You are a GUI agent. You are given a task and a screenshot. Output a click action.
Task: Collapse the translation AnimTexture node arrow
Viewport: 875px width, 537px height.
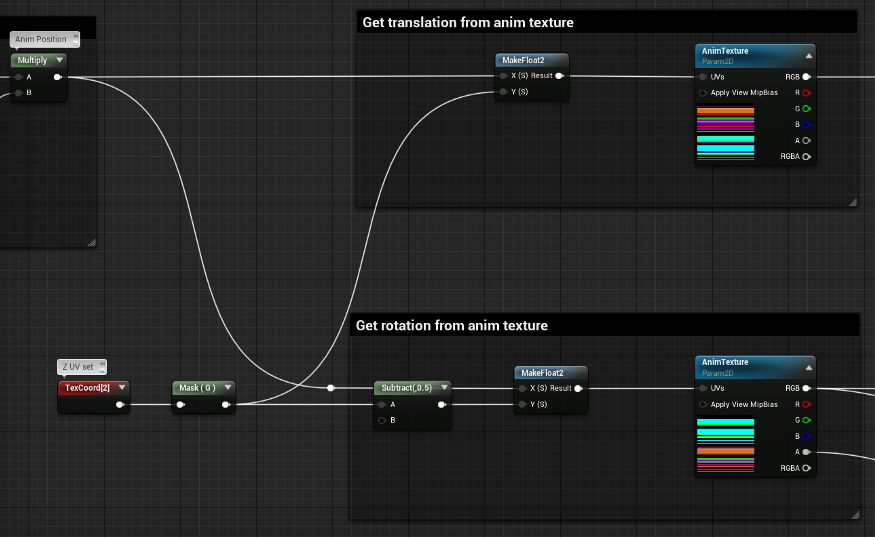(809, 56)
